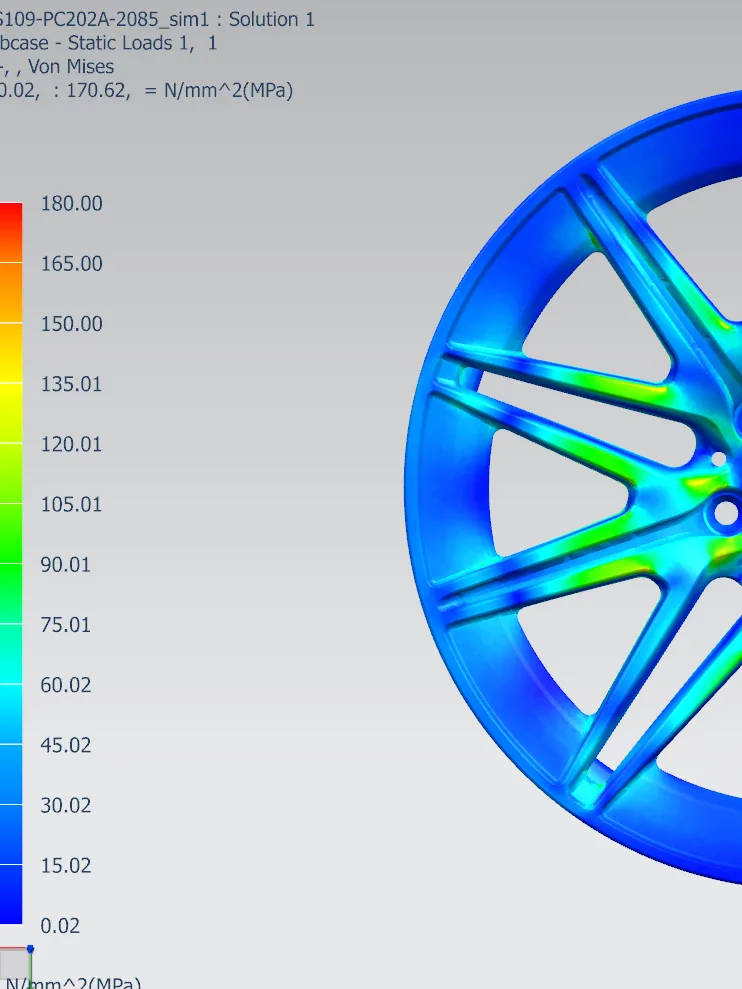Pick the large round bolt hole on the wheel hub
The width and height of the screenshot is (742, 989).
coord(726,513)
